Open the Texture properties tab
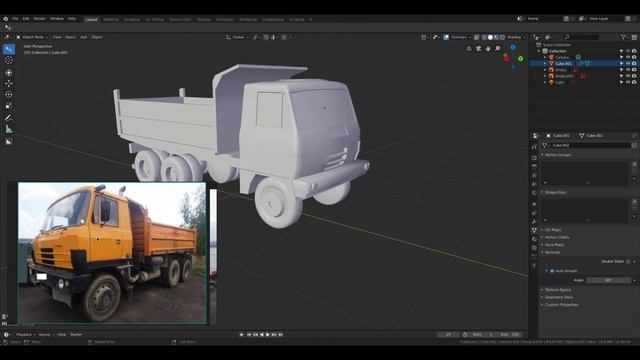This screenshot has height=360, width=640. tap(534, 248)
